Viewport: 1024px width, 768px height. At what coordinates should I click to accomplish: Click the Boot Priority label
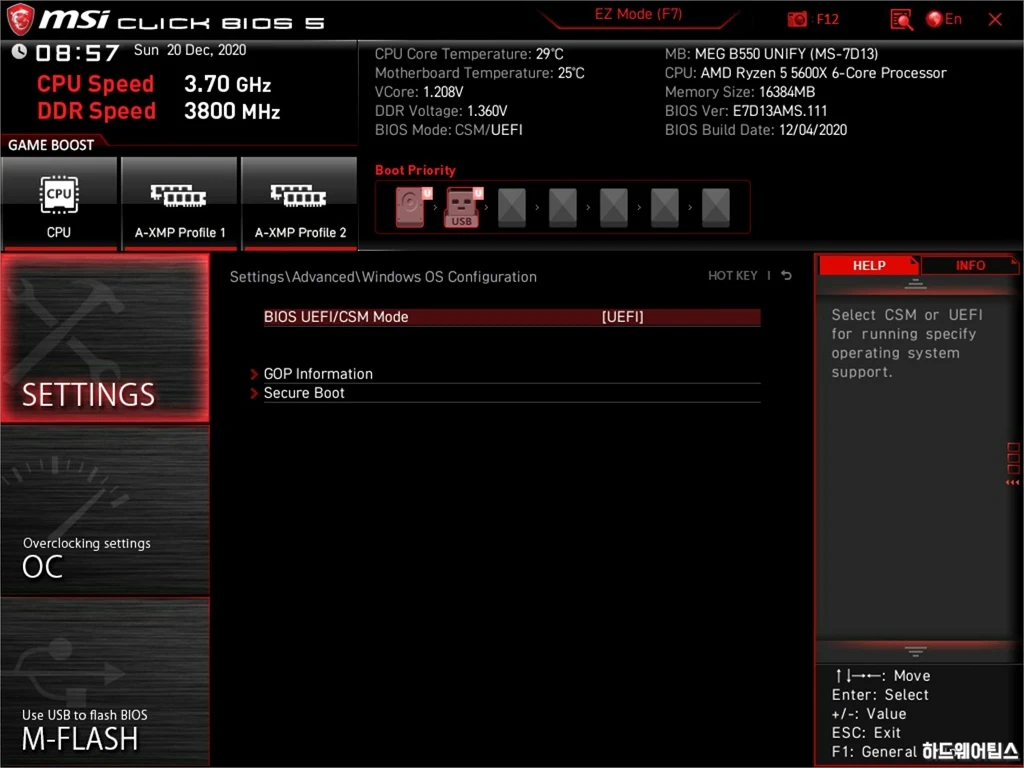(x=415, y=170)
